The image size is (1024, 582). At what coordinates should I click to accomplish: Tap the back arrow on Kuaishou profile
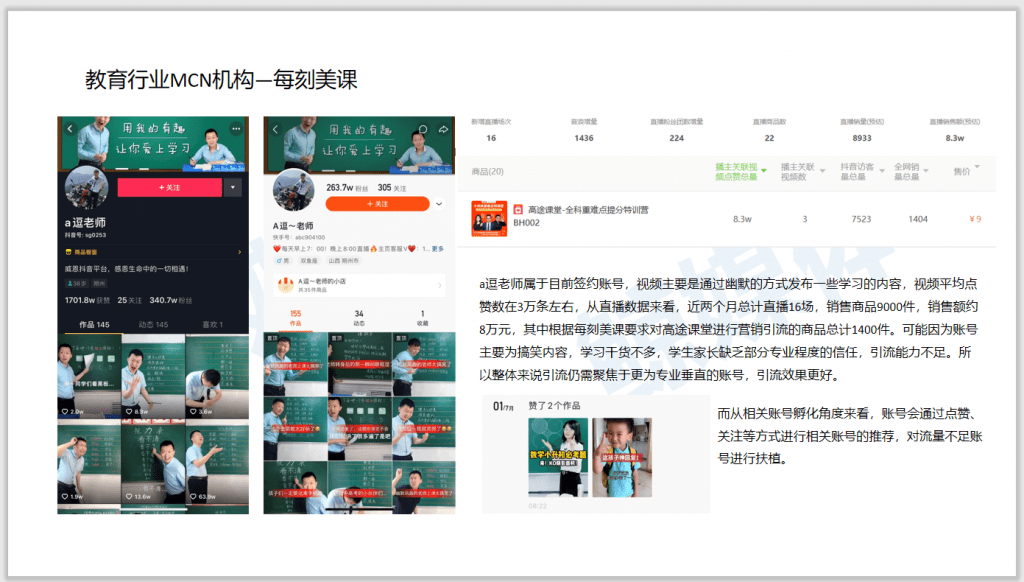[275, 129]
